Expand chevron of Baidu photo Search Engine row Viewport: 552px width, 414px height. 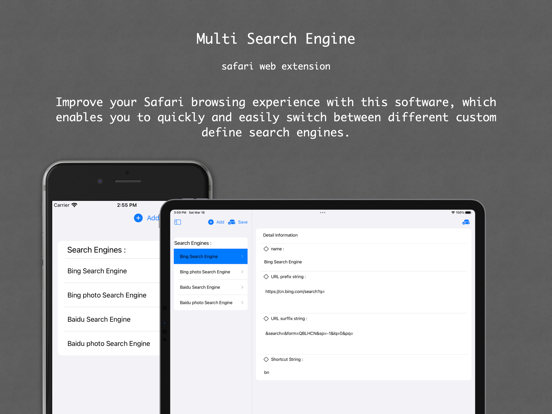(x=242, y=302)
